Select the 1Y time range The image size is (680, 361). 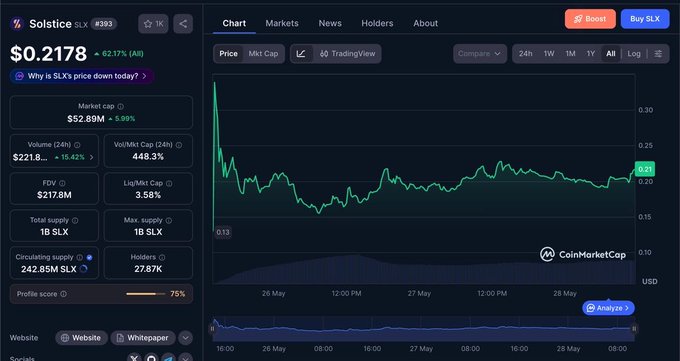[591, 54]
